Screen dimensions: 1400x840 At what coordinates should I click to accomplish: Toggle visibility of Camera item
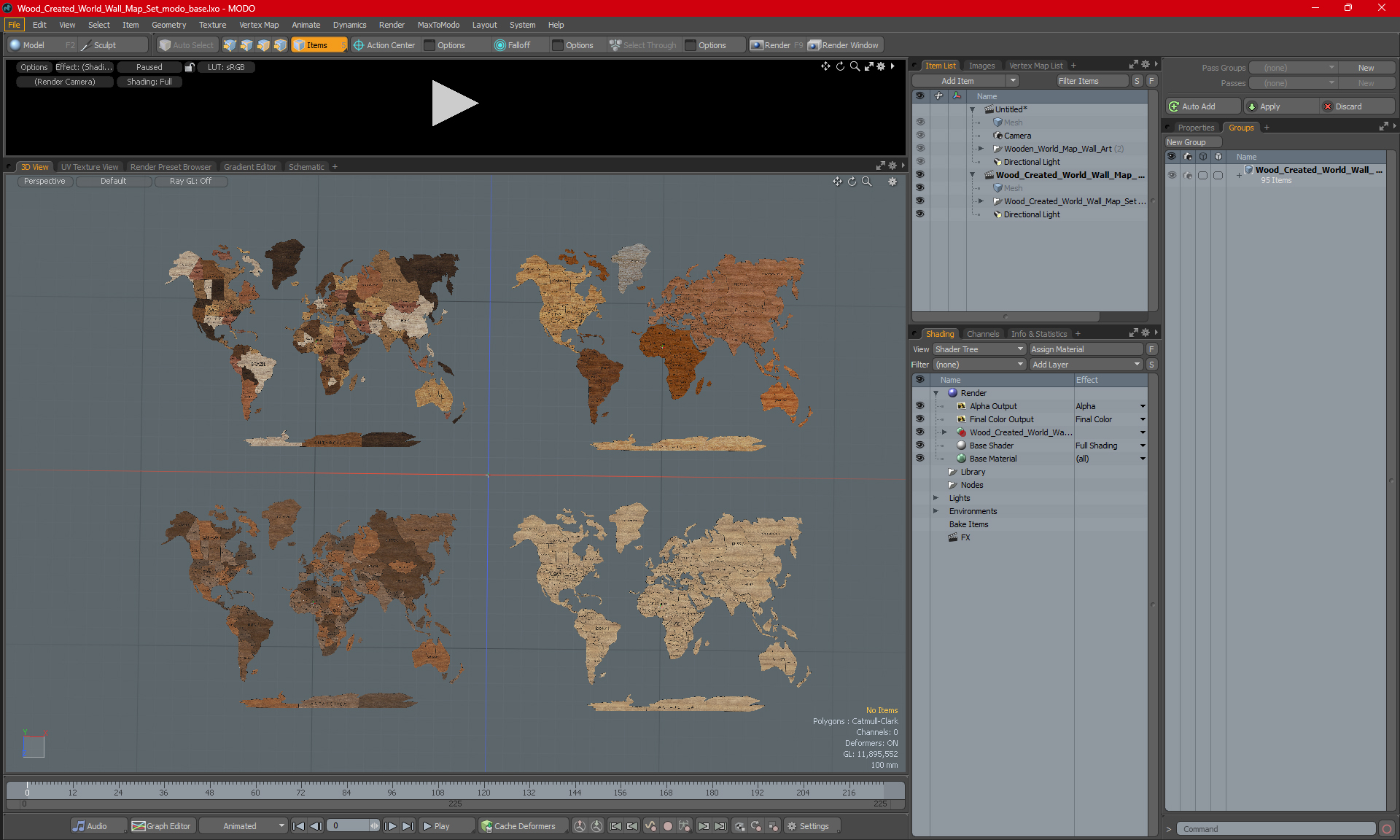[920, 136]
